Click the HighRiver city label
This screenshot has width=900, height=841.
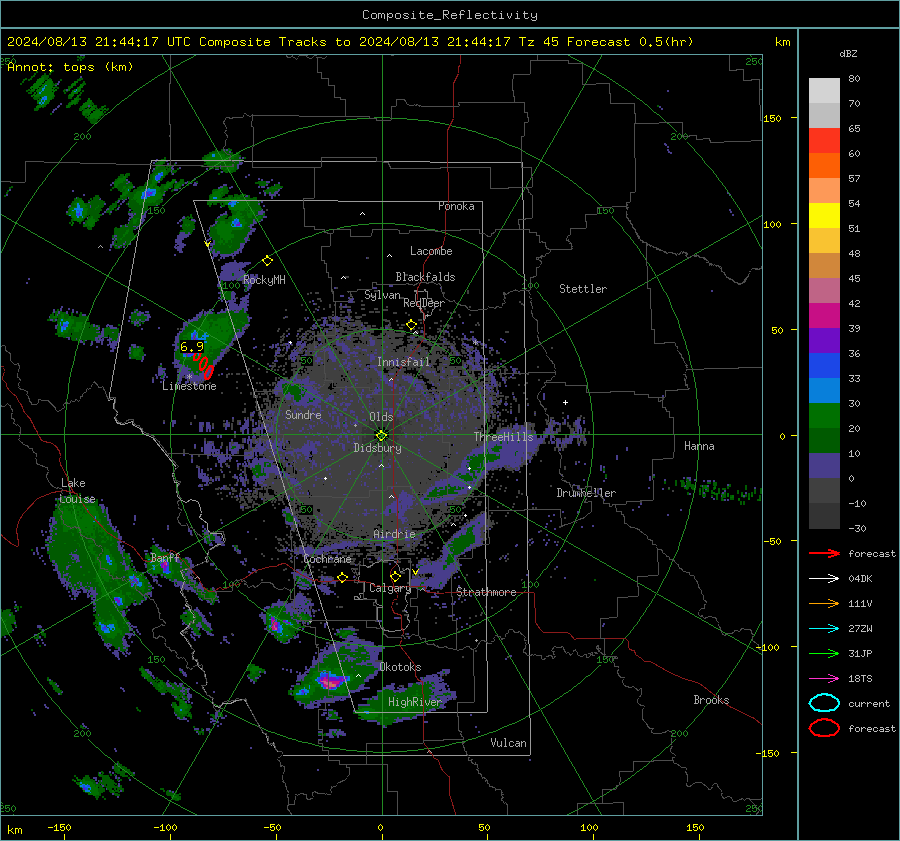414,702
